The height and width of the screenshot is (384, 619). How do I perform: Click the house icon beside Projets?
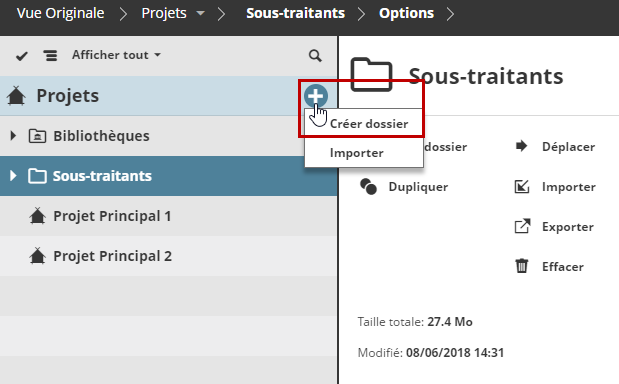tap(16, 96)
